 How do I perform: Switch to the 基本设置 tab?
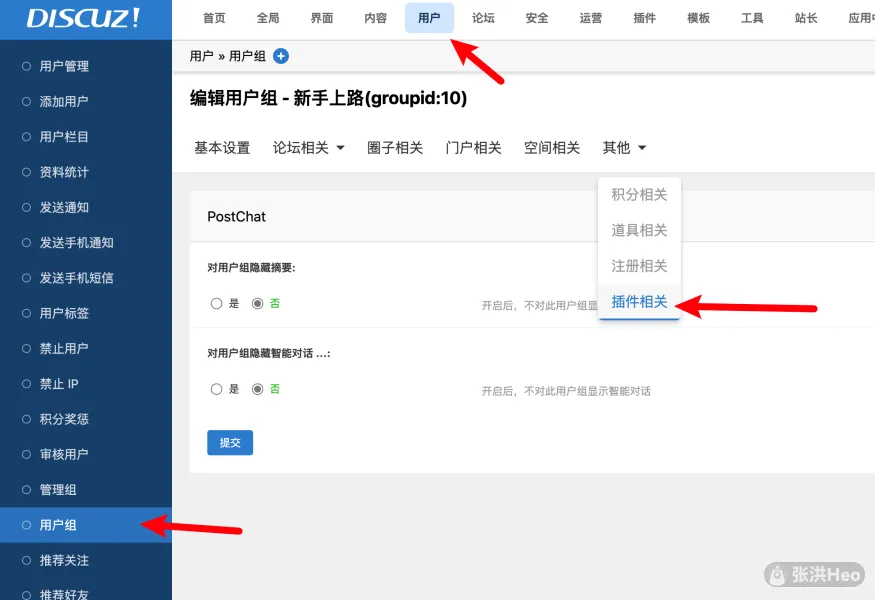[x=222, y=148]
